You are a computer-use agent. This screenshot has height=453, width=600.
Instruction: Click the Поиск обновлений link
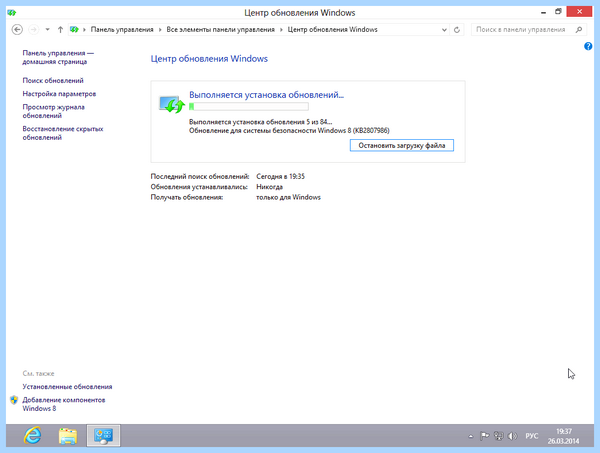(53, 80)
